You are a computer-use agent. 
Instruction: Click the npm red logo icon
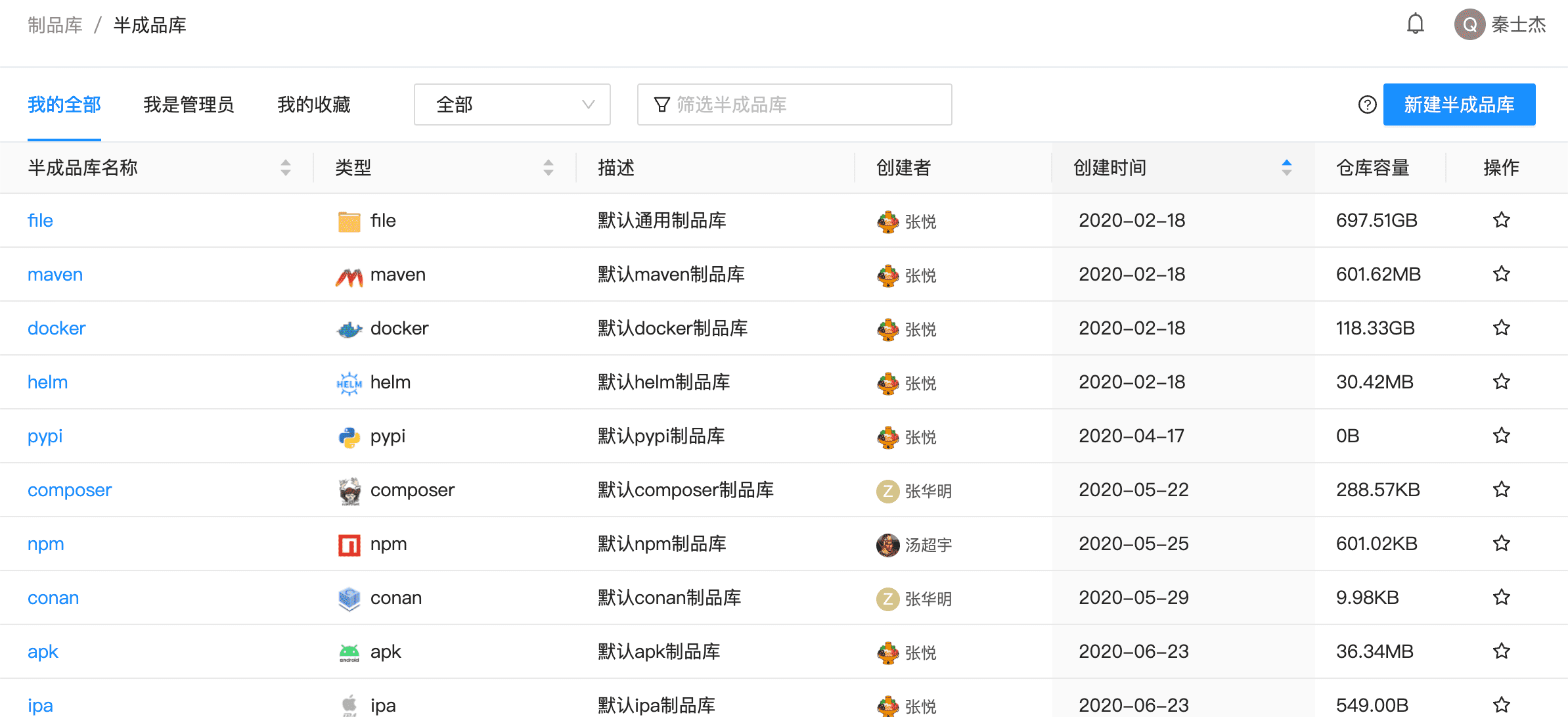pos(349,545)
